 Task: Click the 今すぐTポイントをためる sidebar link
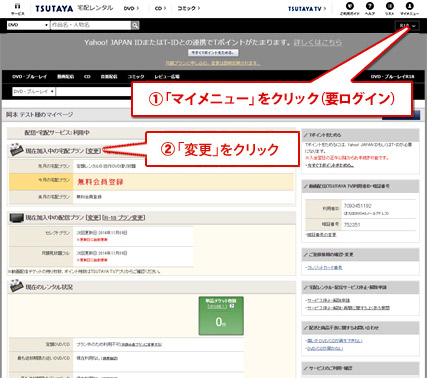(x=330, y=165)
